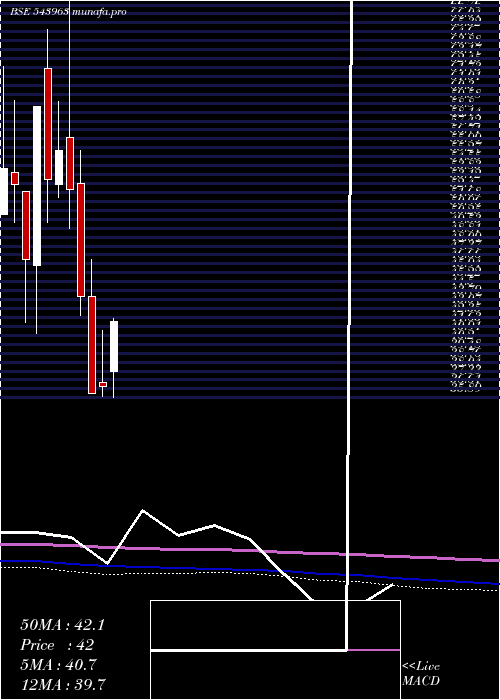
Task: Click the '12MA : 39.7' label
Action: tap(63, 684)
